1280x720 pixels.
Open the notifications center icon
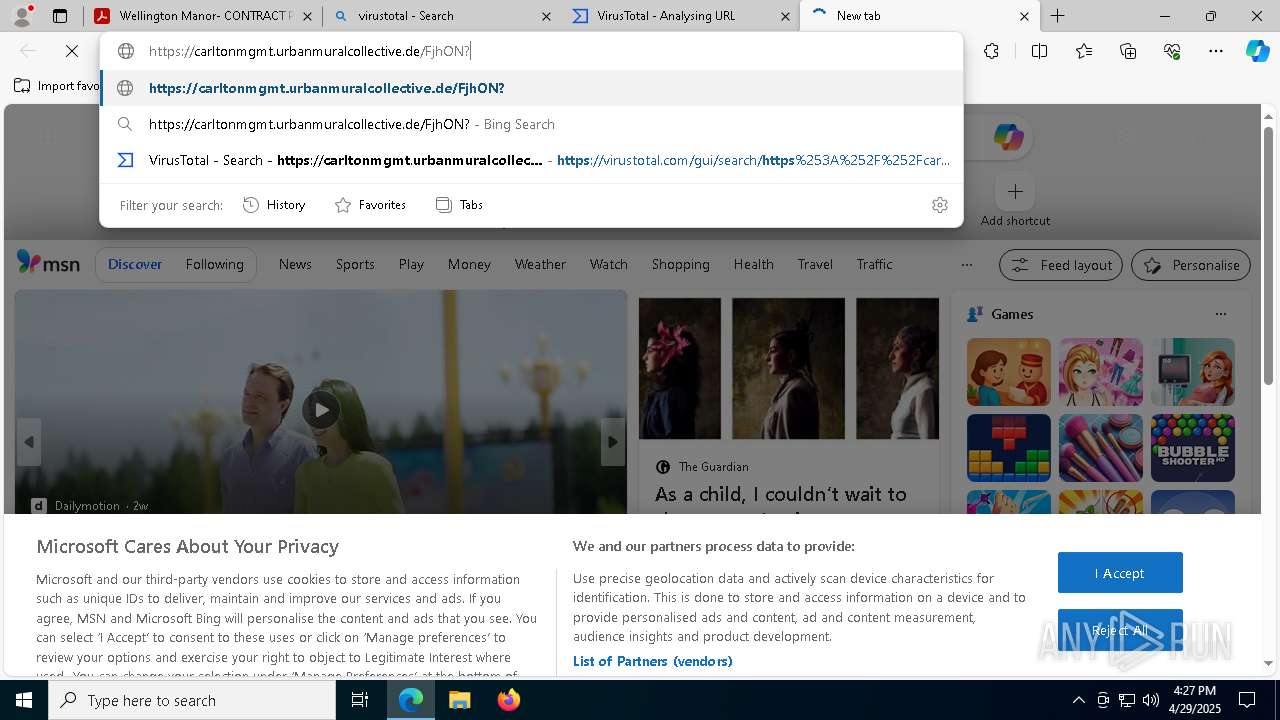[x=1247, y=700]
